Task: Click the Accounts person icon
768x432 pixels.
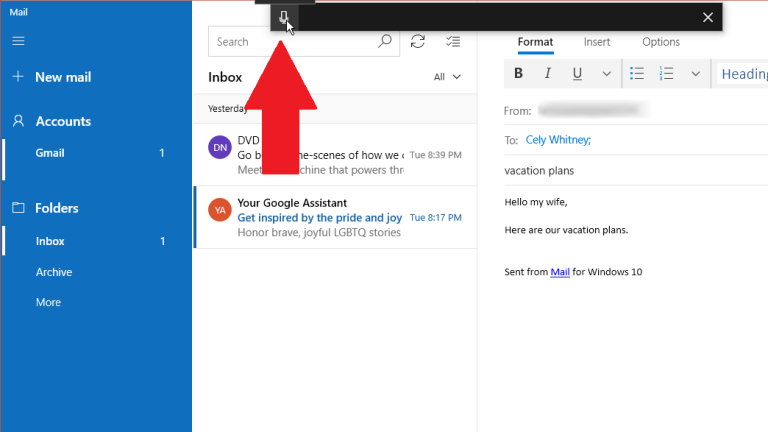Action: (18, 121)
